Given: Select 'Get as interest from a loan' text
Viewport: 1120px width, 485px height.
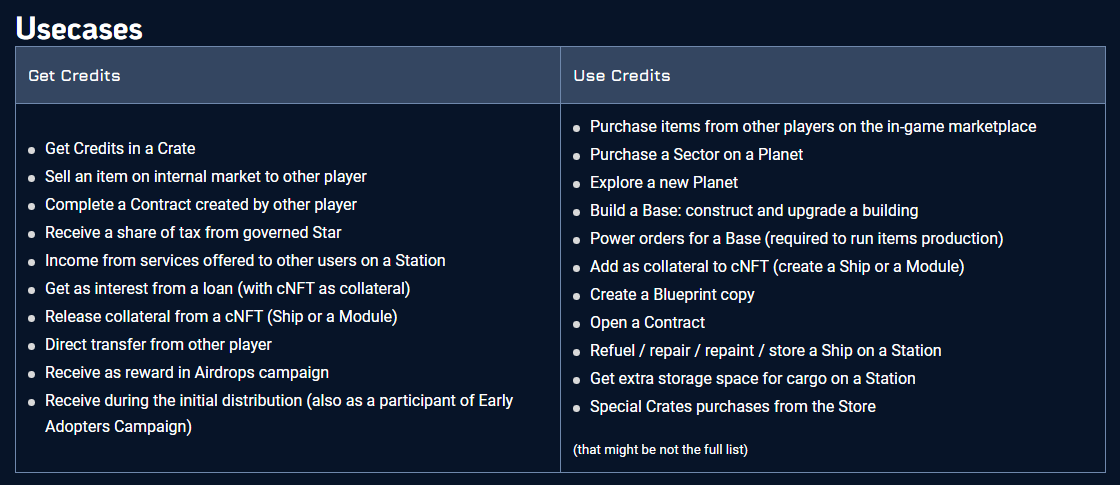Looking at the screenshot, I should (227, 289).
